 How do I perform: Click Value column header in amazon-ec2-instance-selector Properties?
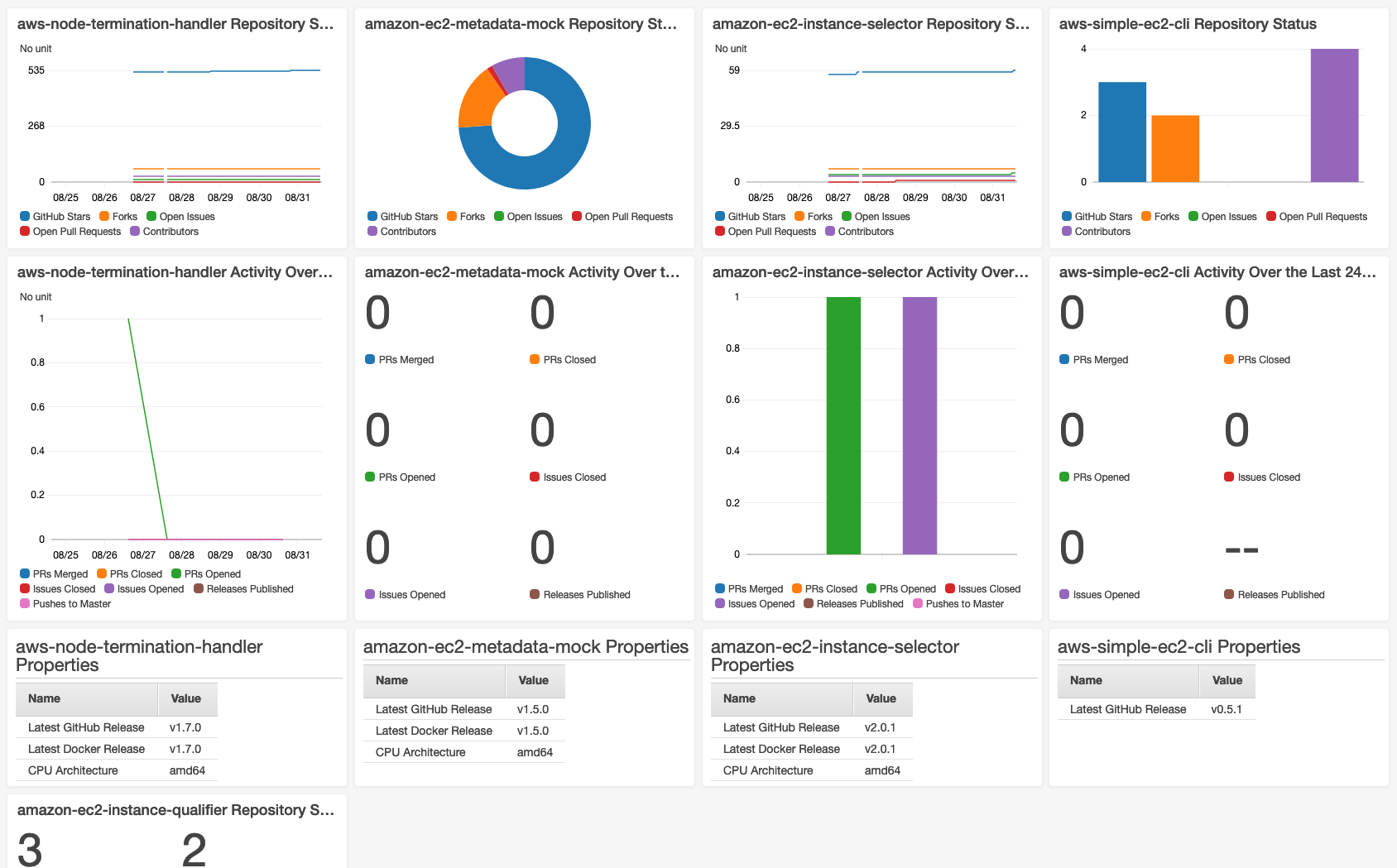pos(883,698)
